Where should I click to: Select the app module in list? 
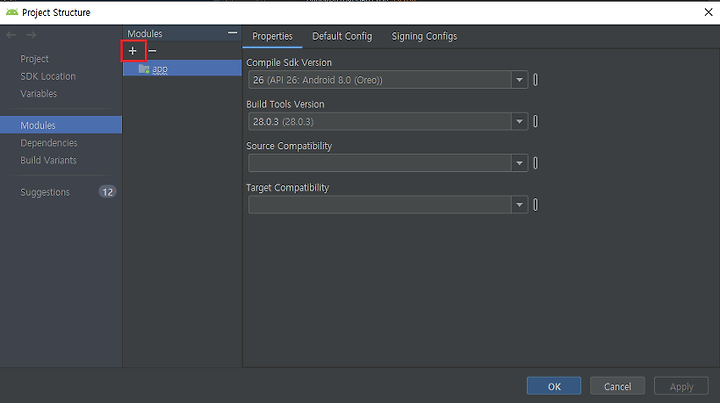[x=182, y=68]
